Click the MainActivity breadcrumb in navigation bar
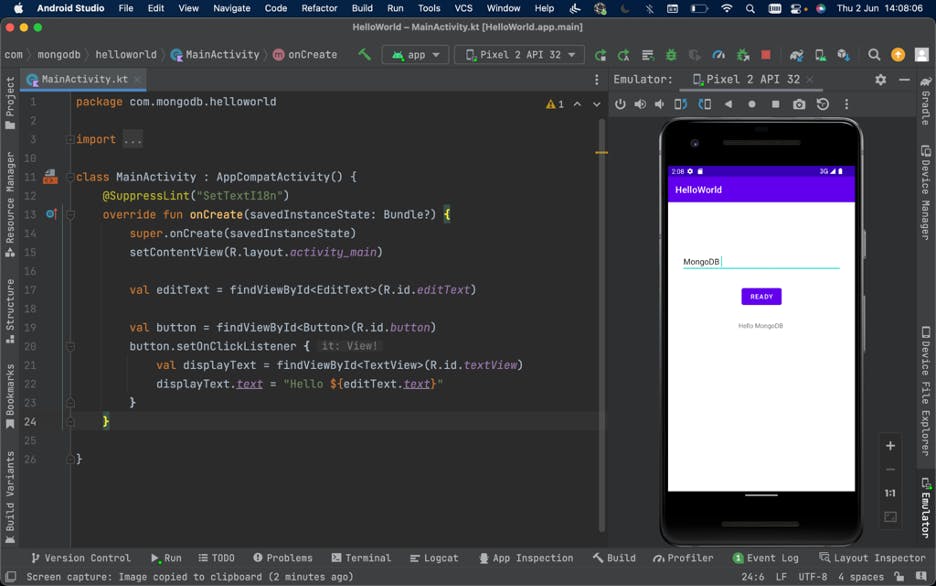This screenshot has width=936, height=586. point(215,55)
